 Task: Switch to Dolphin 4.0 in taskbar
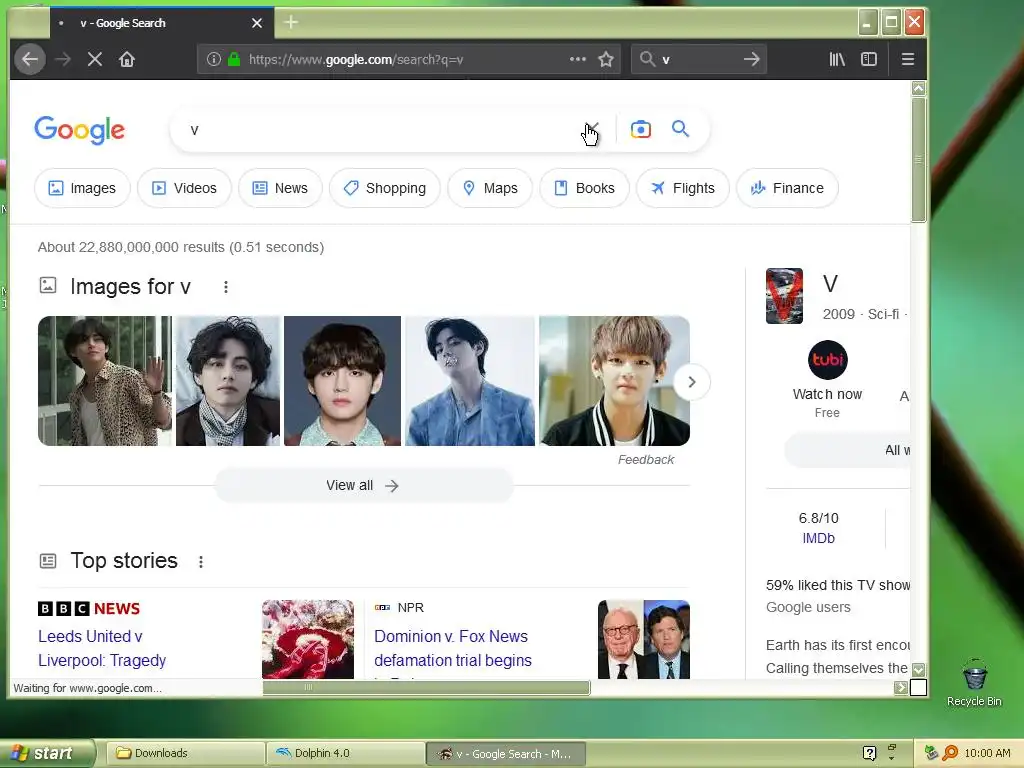click(345, 753)
